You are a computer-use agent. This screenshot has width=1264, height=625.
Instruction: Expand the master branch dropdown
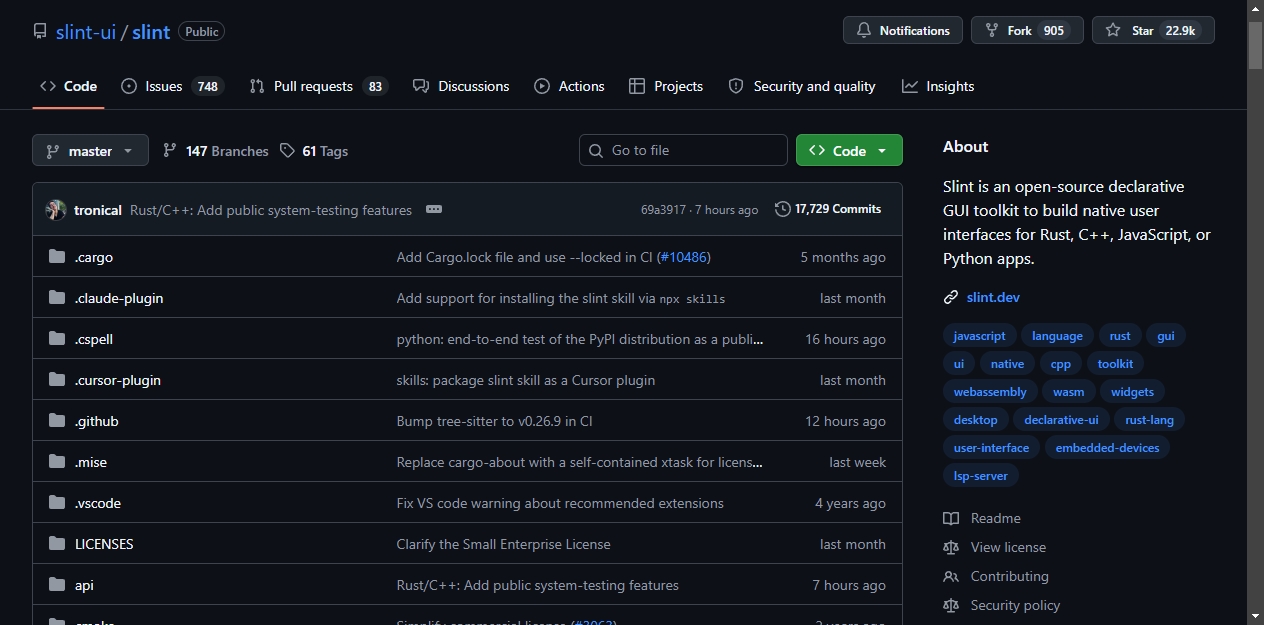click(90, 150)
